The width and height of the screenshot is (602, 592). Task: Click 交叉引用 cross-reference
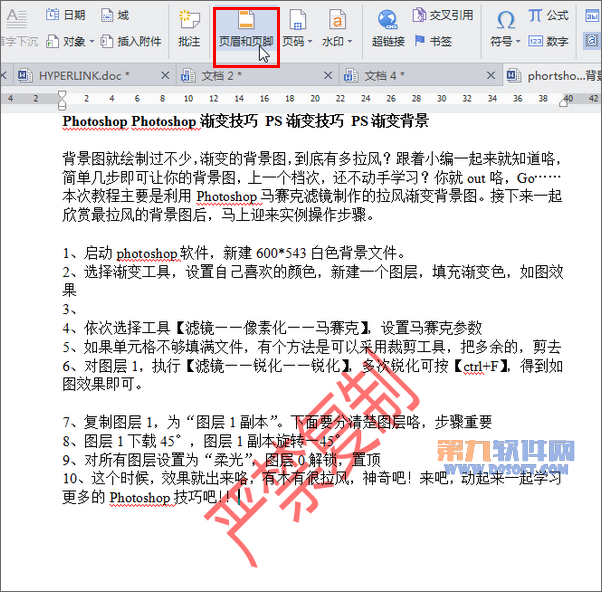(x=443, y=15)
